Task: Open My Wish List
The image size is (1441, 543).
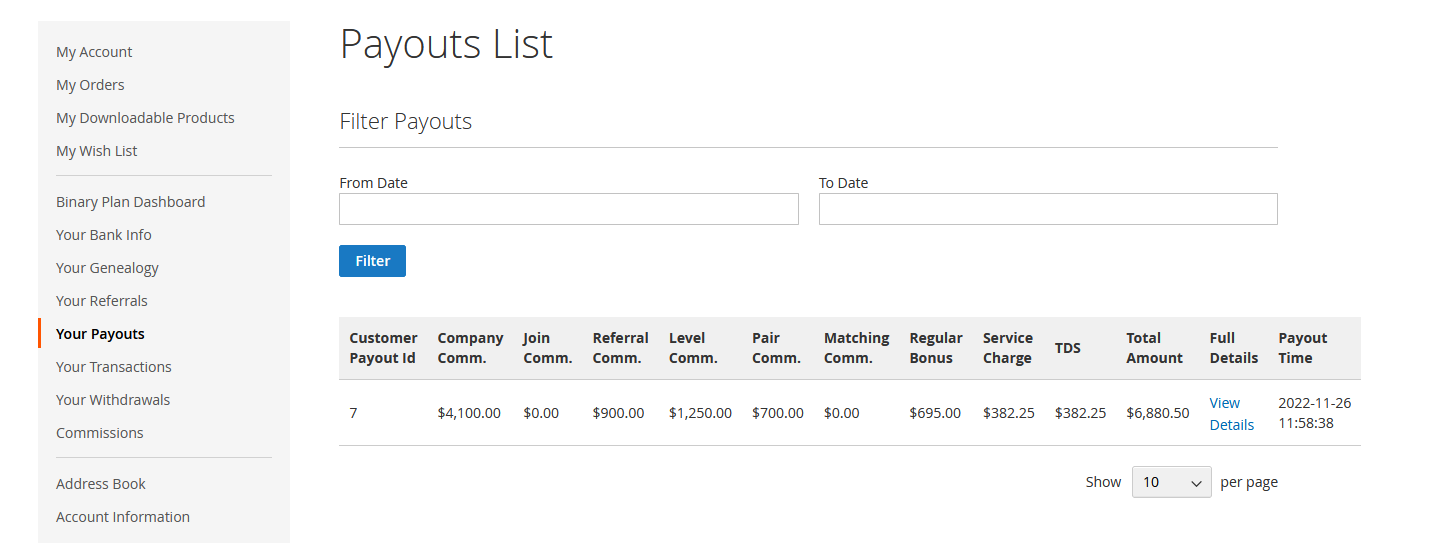Action: (x=97, y=151)
